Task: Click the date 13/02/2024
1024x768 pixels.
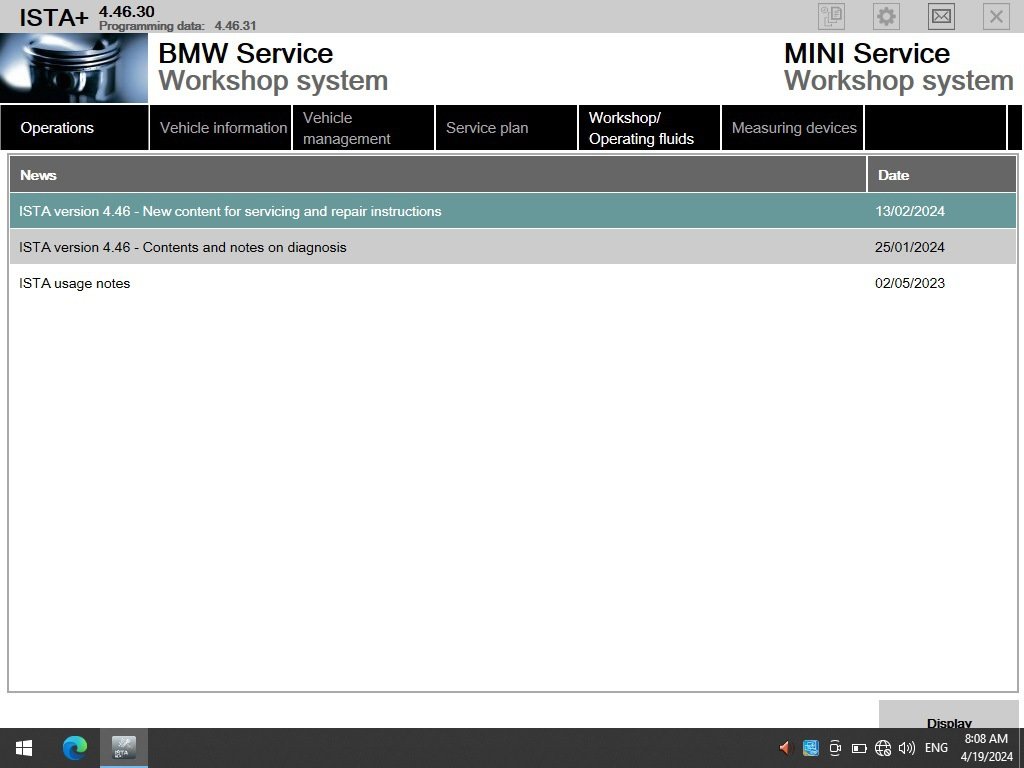Action: 910,211
